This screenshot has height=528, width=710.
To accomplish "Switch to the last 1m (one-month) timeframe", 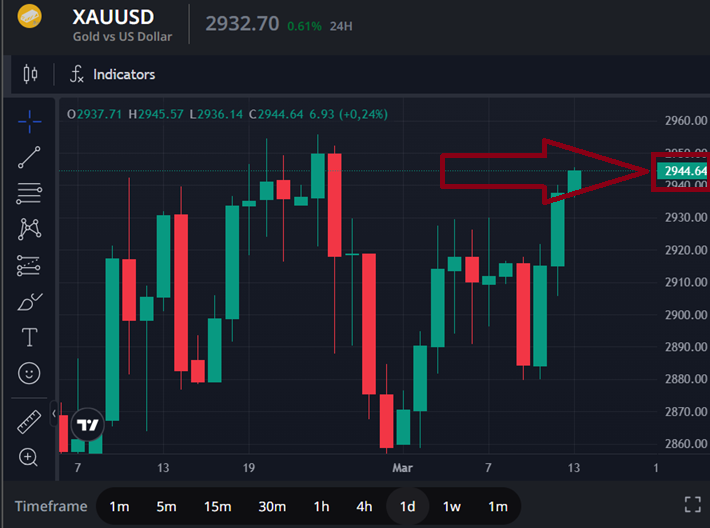I will click(498, 506).
